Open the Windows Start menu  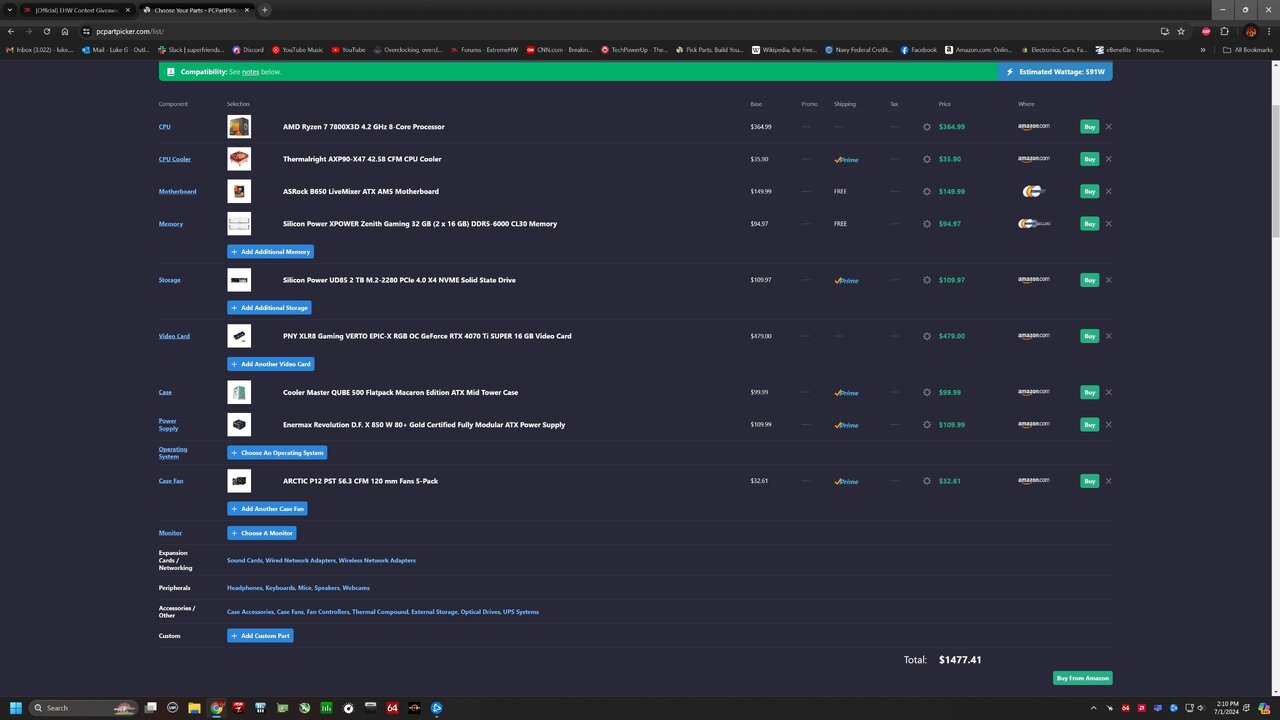[x=16, y=708]
